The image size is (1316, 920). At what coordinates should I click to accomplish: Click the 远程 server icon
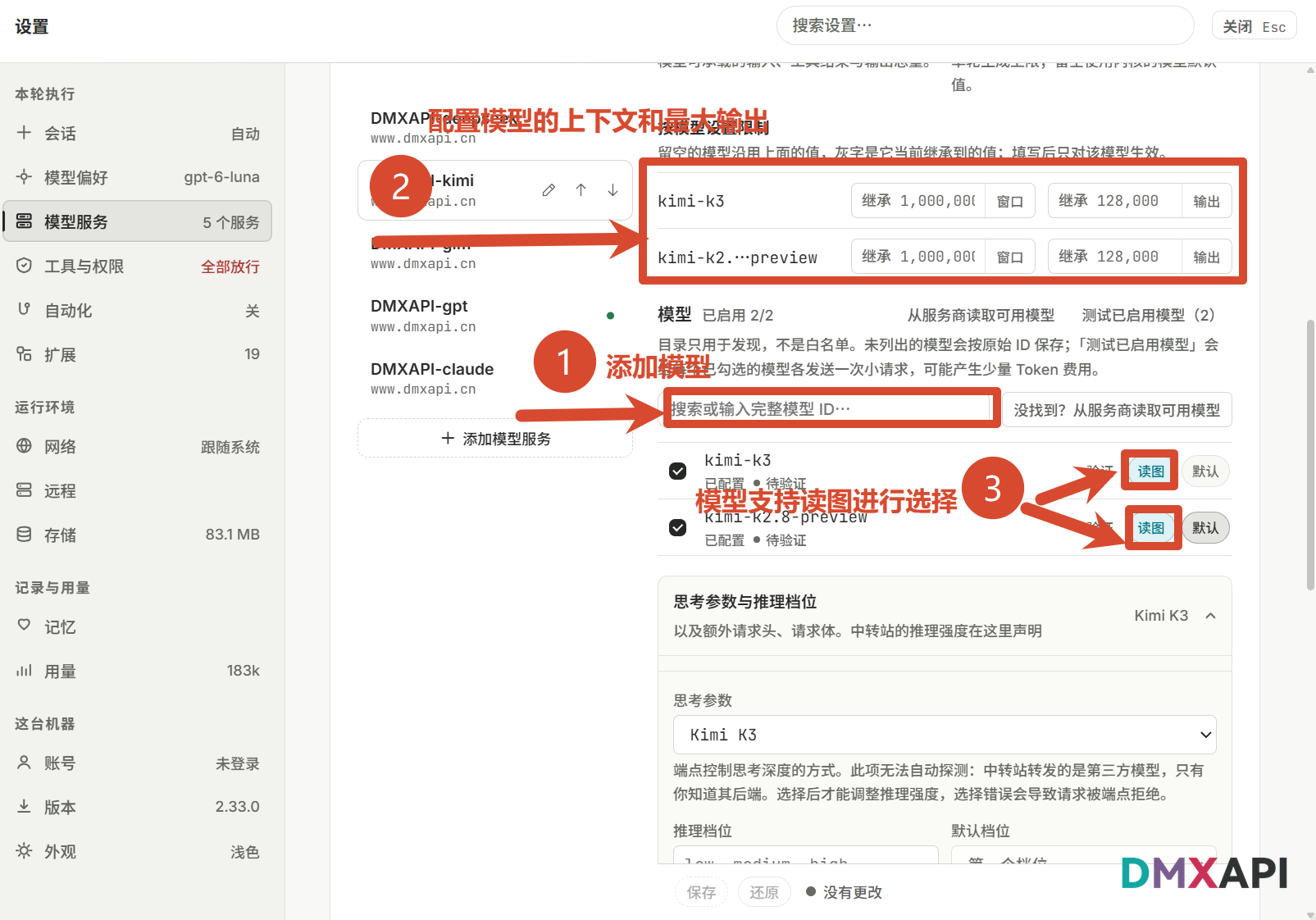[x=25, y=490]
